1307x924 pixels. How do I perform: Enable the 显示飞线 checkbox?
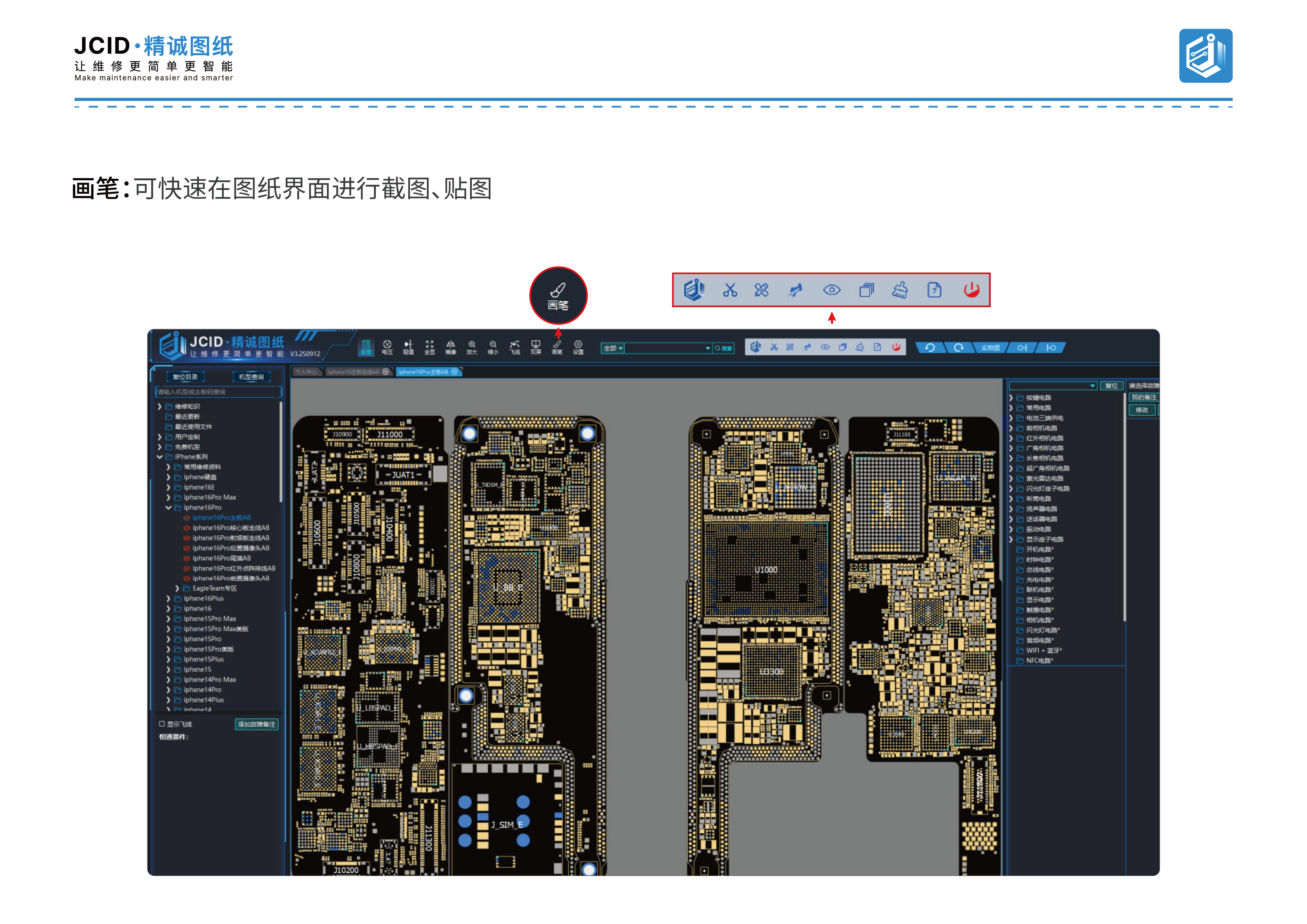pos(162,724)
